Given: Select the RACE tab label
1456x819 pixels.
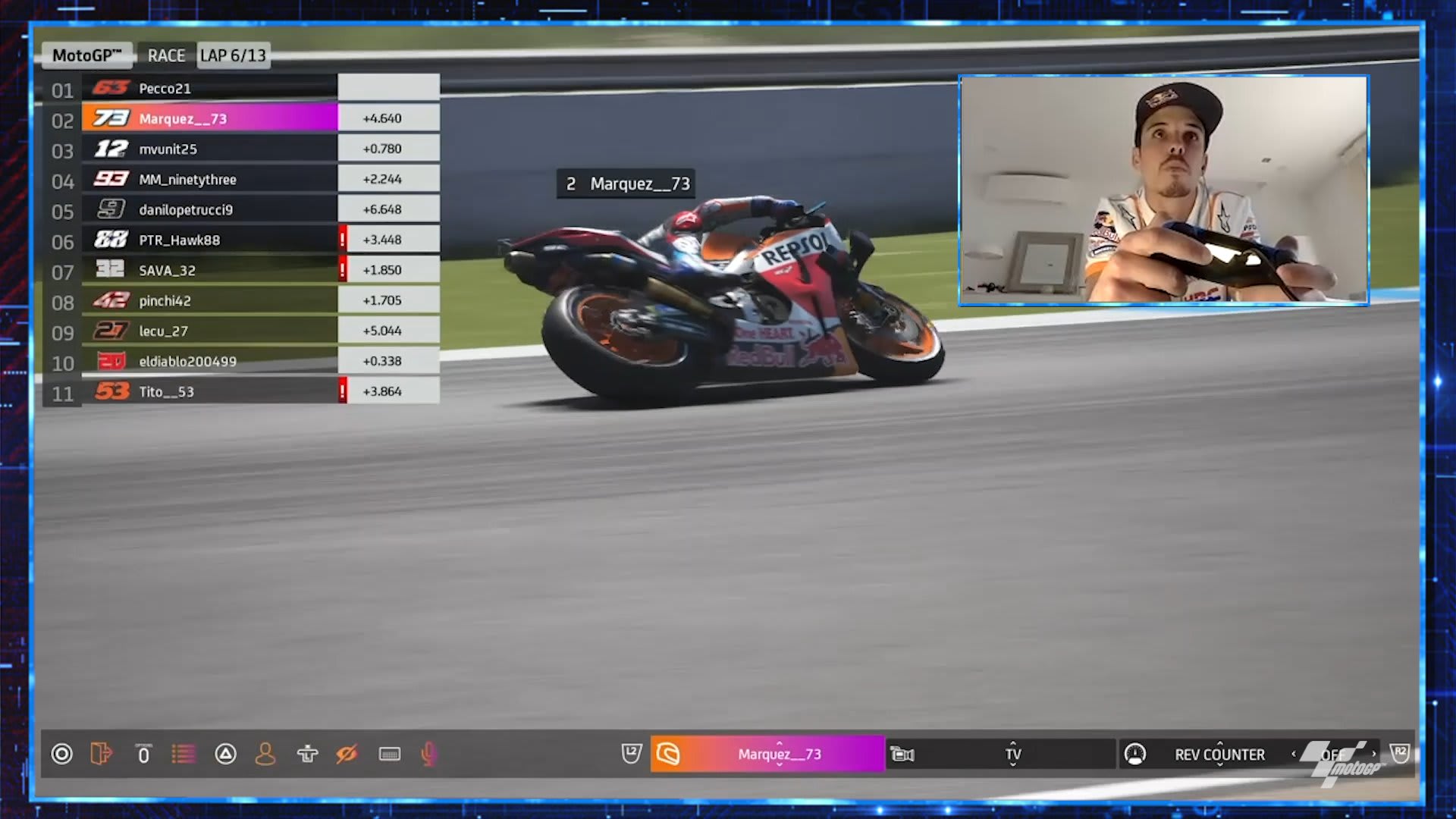Looking at the screenshot, I should click(x=166, y=55).
